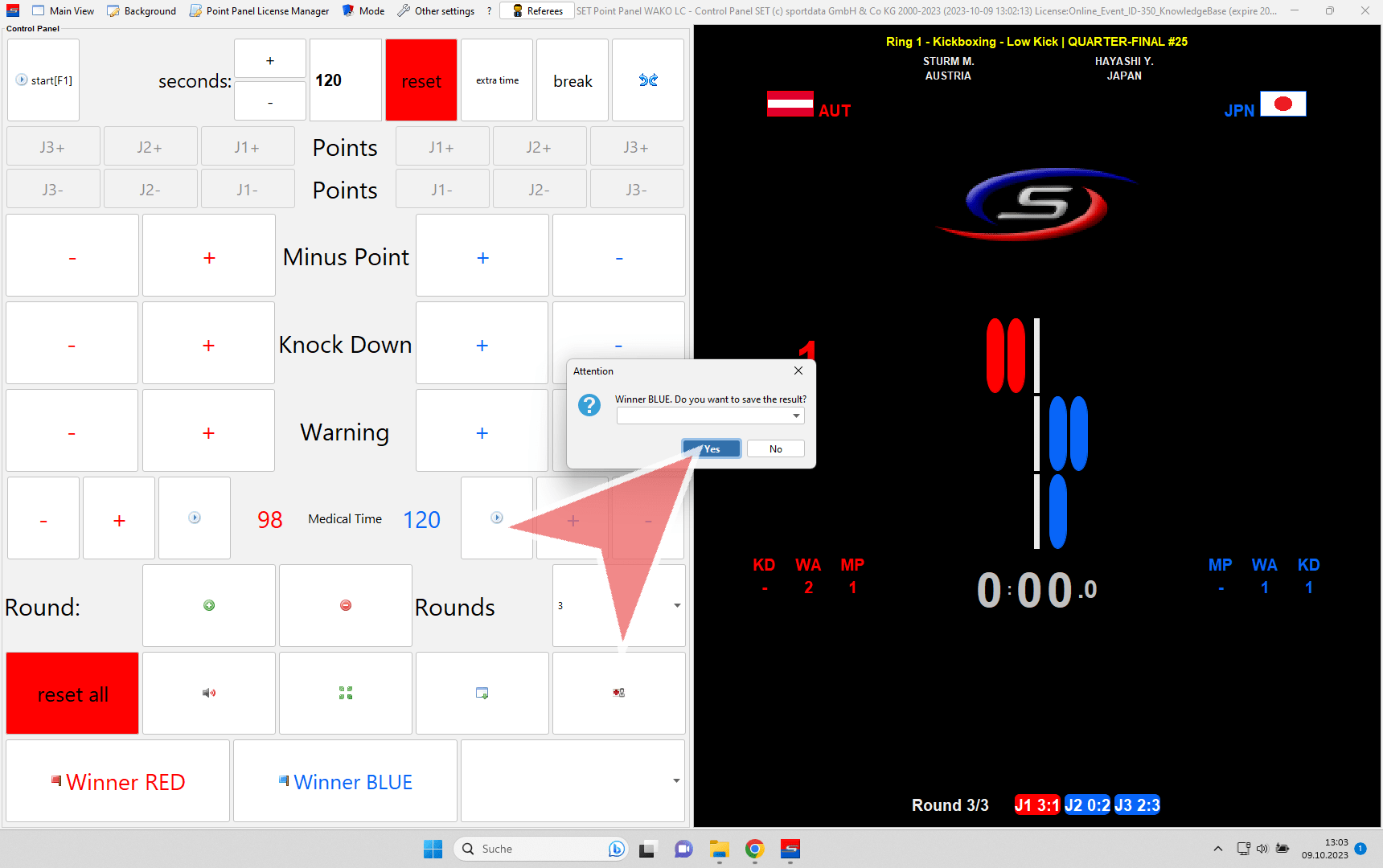The height and width of the screenshot is (868, 1383).
Task: Open the Point Panel License Manager menu
Action: coord(259,11)
